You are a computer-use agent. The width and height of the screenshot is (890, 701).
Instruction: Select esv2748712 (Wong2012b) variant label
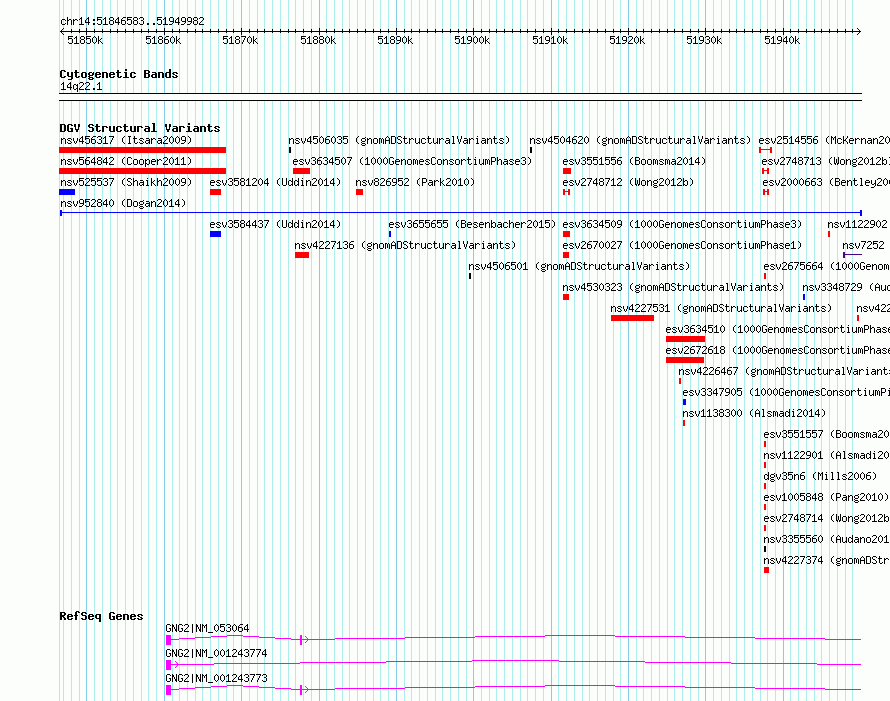628,182
